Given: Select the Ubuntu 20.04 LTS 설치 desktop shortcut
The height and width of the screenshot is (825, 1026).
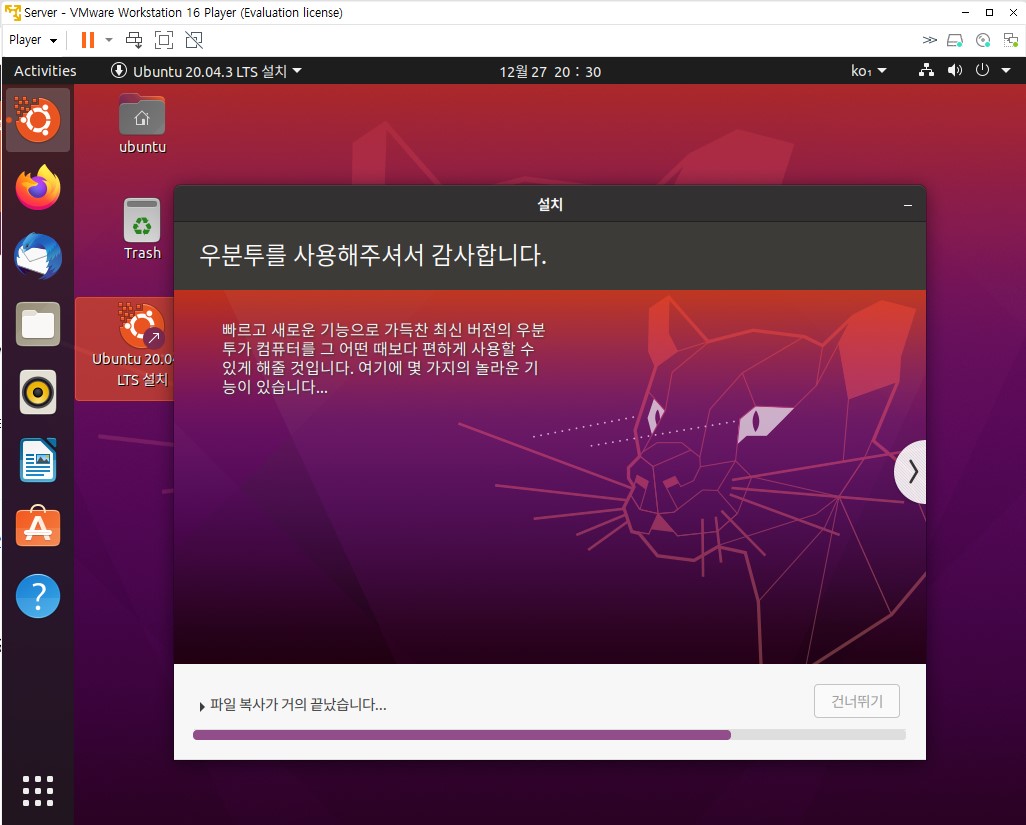Looking at the screenshot, I should [x=126, y=348].
